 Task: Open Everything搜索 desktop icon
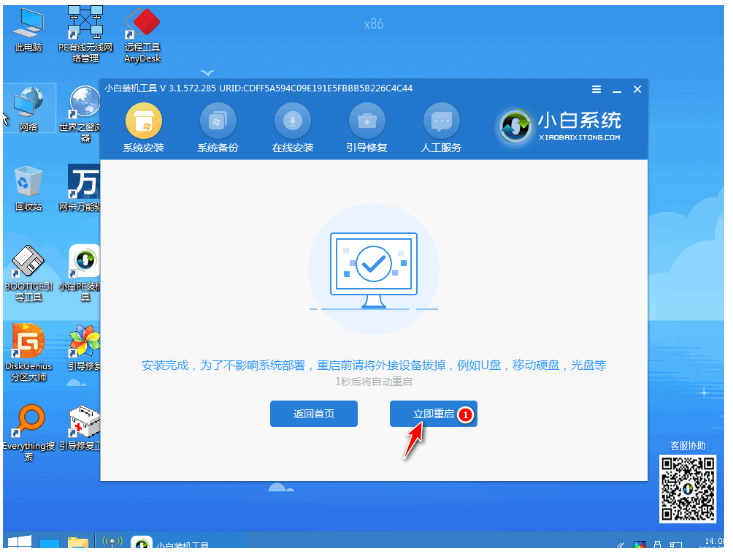pos(29,433)
